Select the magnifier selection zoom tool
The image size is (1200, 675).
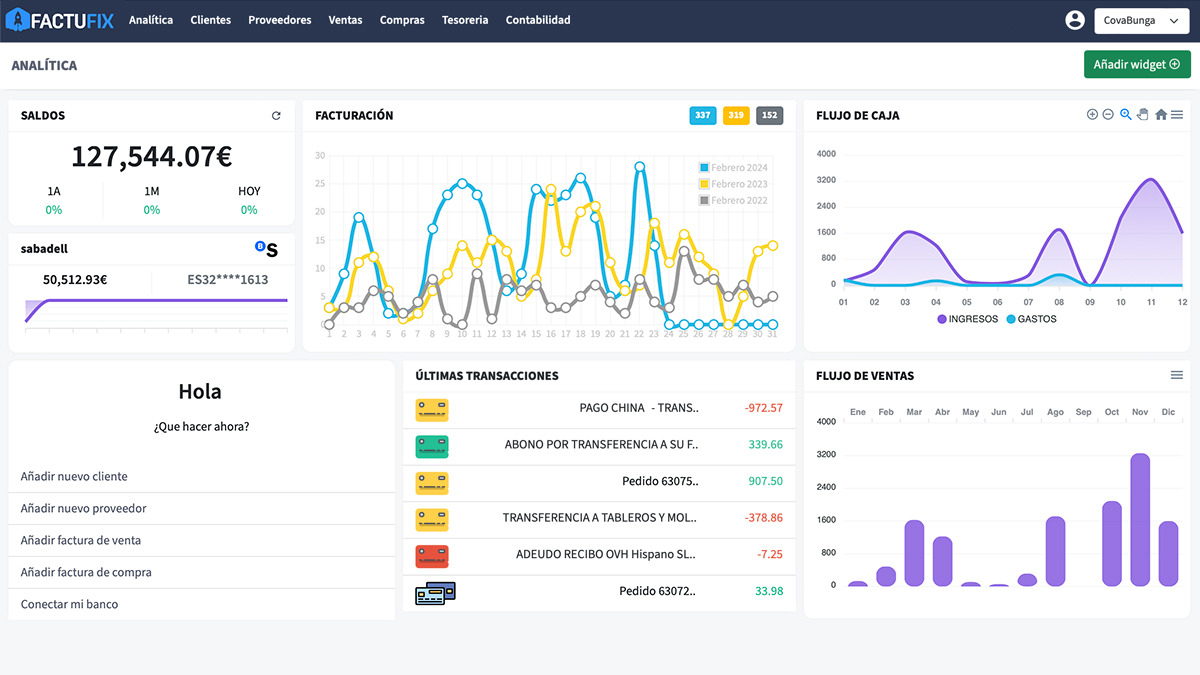click(x=1126, y=115)
